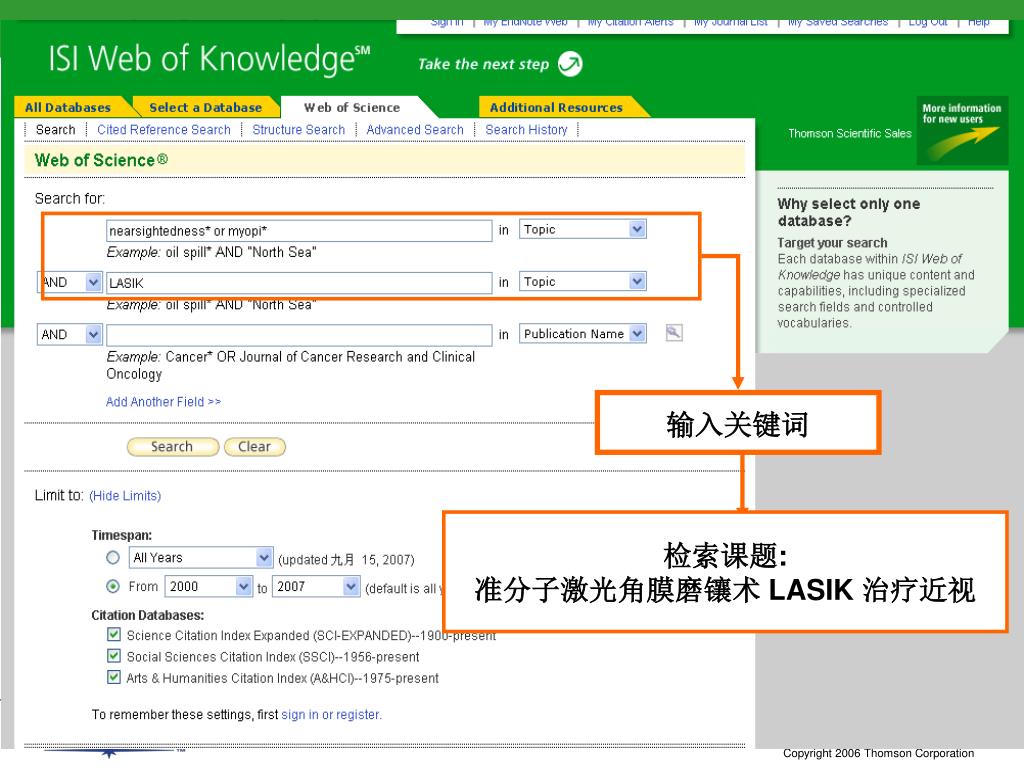Click the Clear button
The width and height of the screenshot is (1024, 768).
[x=255, y=447]
